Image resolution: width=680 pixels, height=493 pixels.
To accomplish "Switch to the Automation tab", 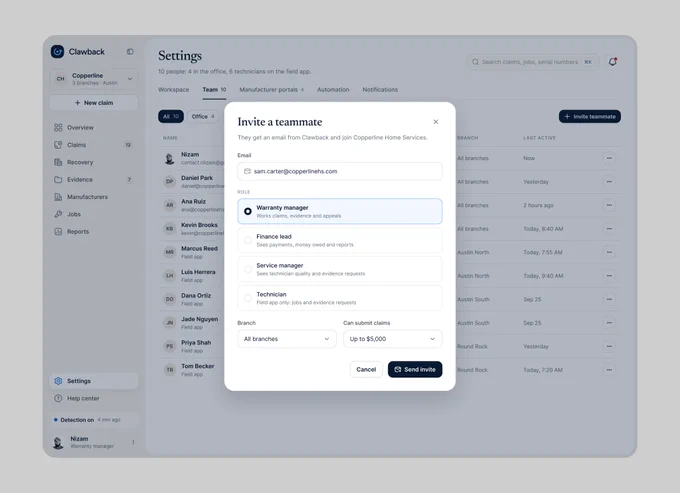I will point(333,89).
